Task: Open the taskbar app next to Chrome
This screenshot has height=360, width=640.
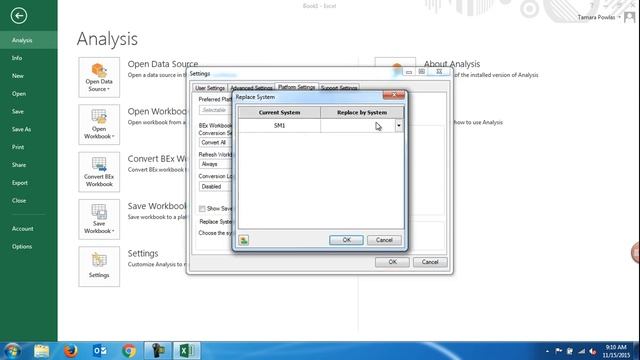Action: tap(158, 351)
